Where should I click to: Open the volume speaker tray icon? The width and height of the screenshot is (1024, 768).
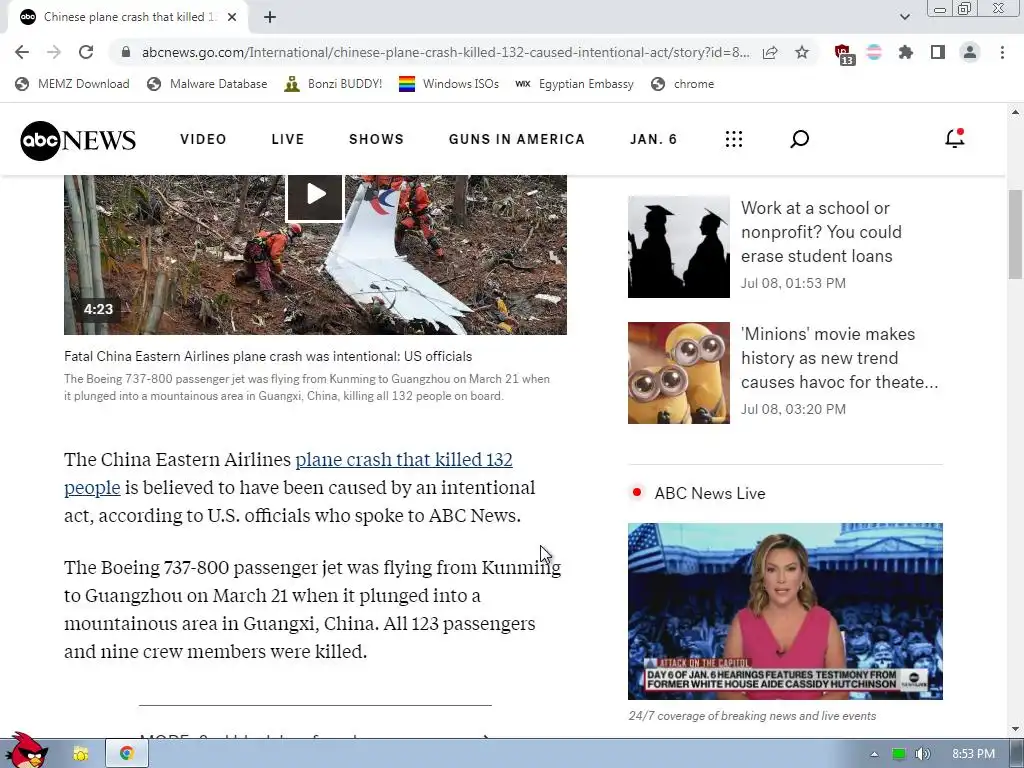(922, 754)
